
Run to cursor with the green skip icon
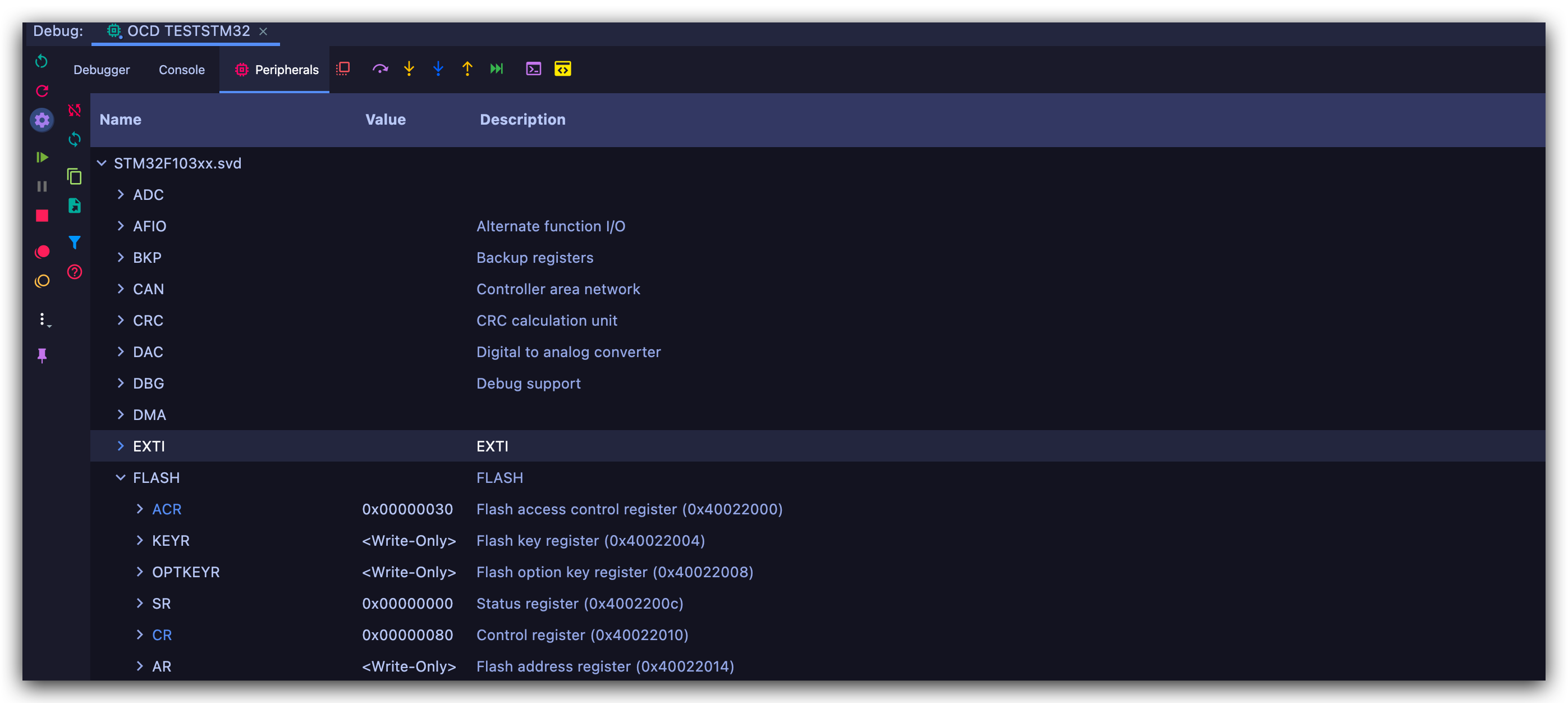(x=497, y=69)
